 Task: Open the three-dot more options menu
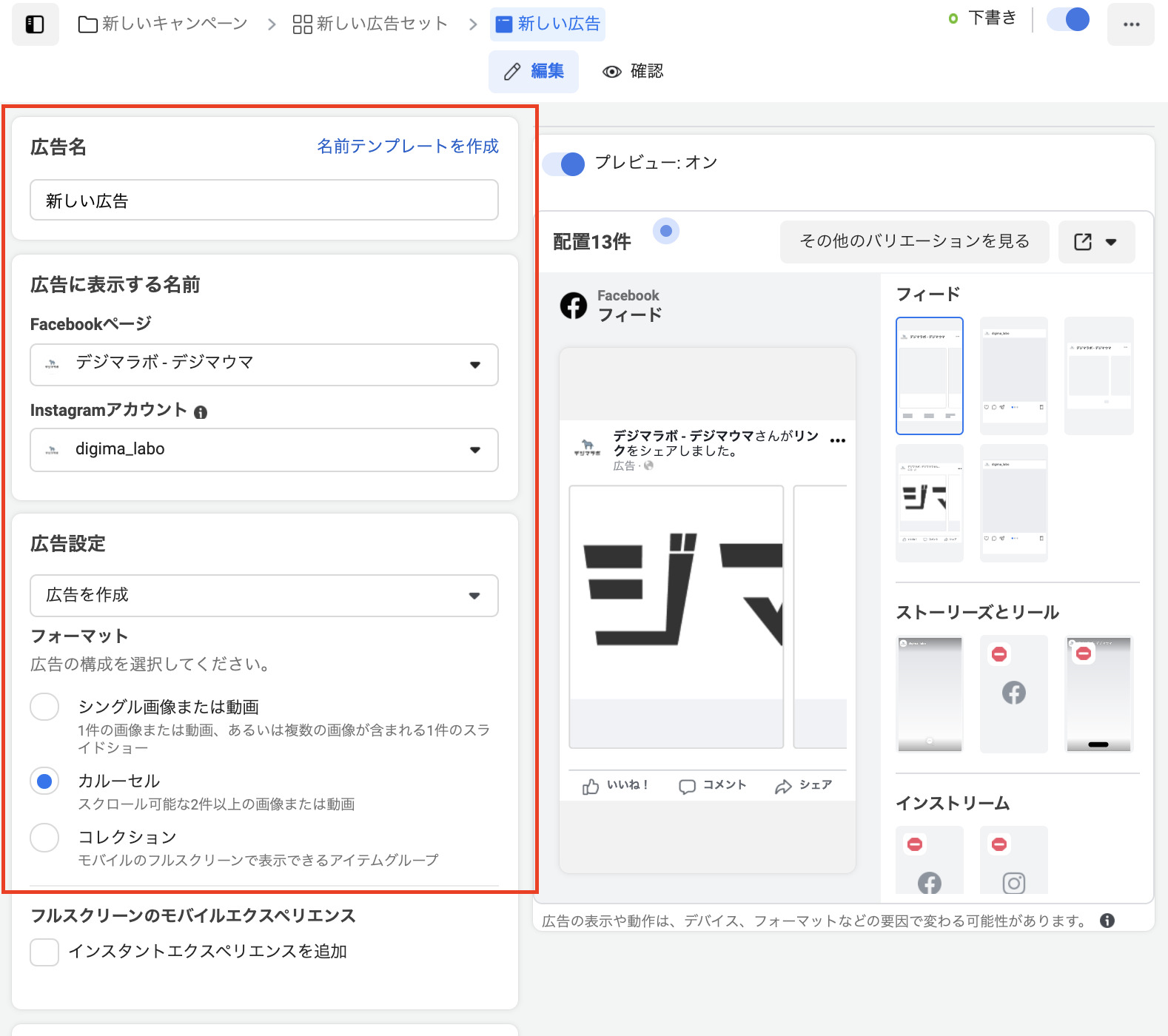[1130, 24]
